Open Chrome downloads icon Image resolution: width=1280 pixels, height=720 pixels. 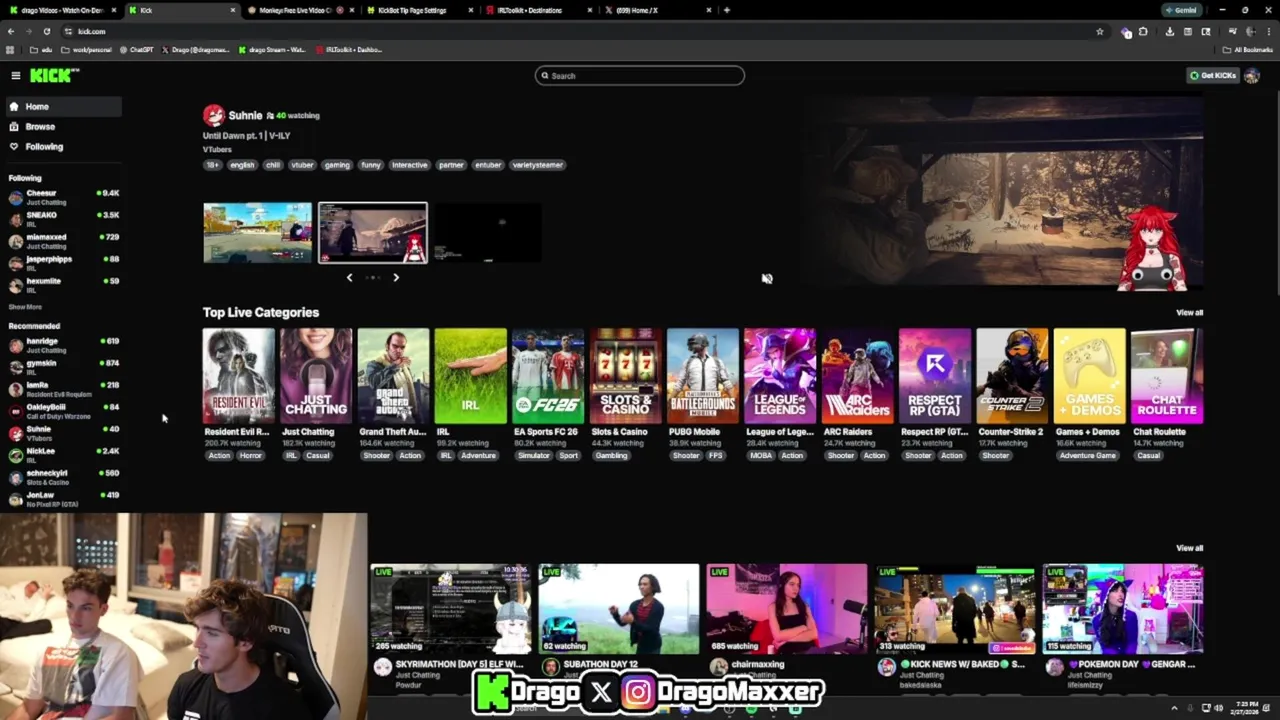[1170, 31]
